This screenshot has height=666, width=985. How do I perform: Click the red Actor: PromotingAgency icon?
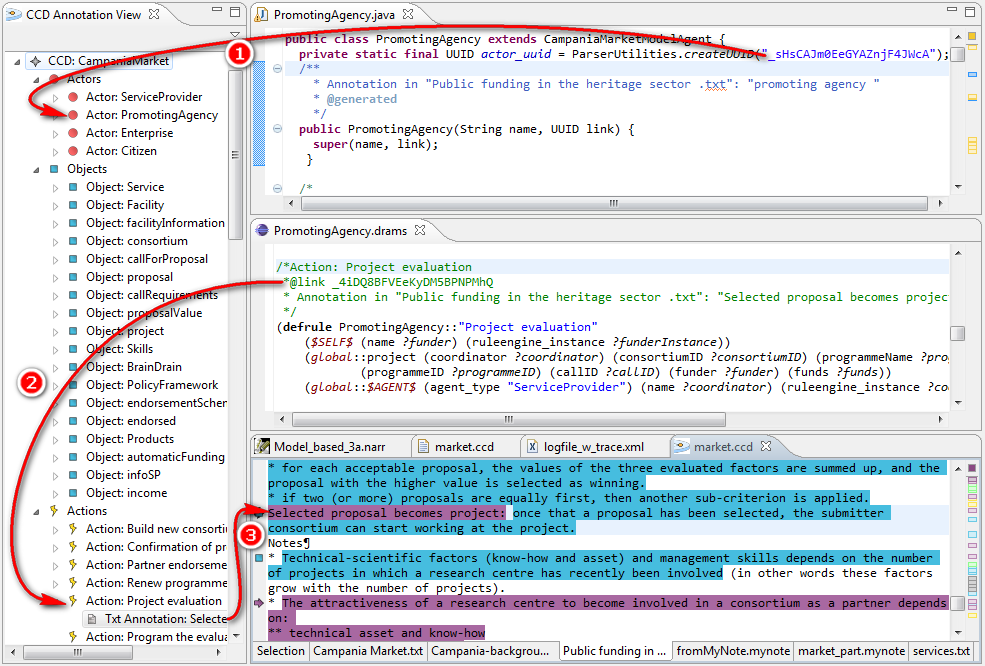73,115
